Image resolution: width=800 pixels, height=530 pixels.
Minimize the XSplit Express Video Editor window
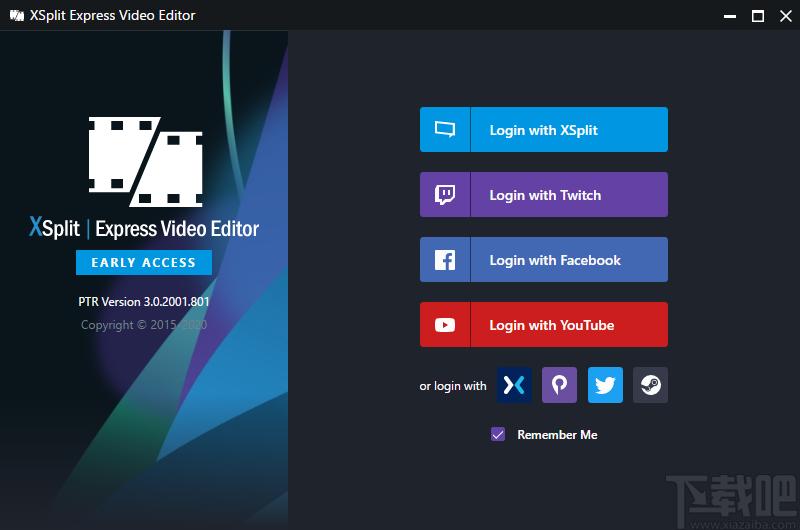[x=730, y=16]
